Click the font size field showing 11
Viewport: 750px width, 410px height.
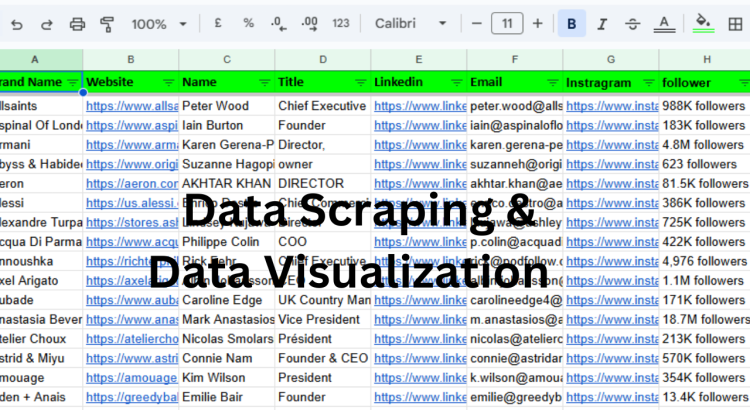tap(507, 23)
